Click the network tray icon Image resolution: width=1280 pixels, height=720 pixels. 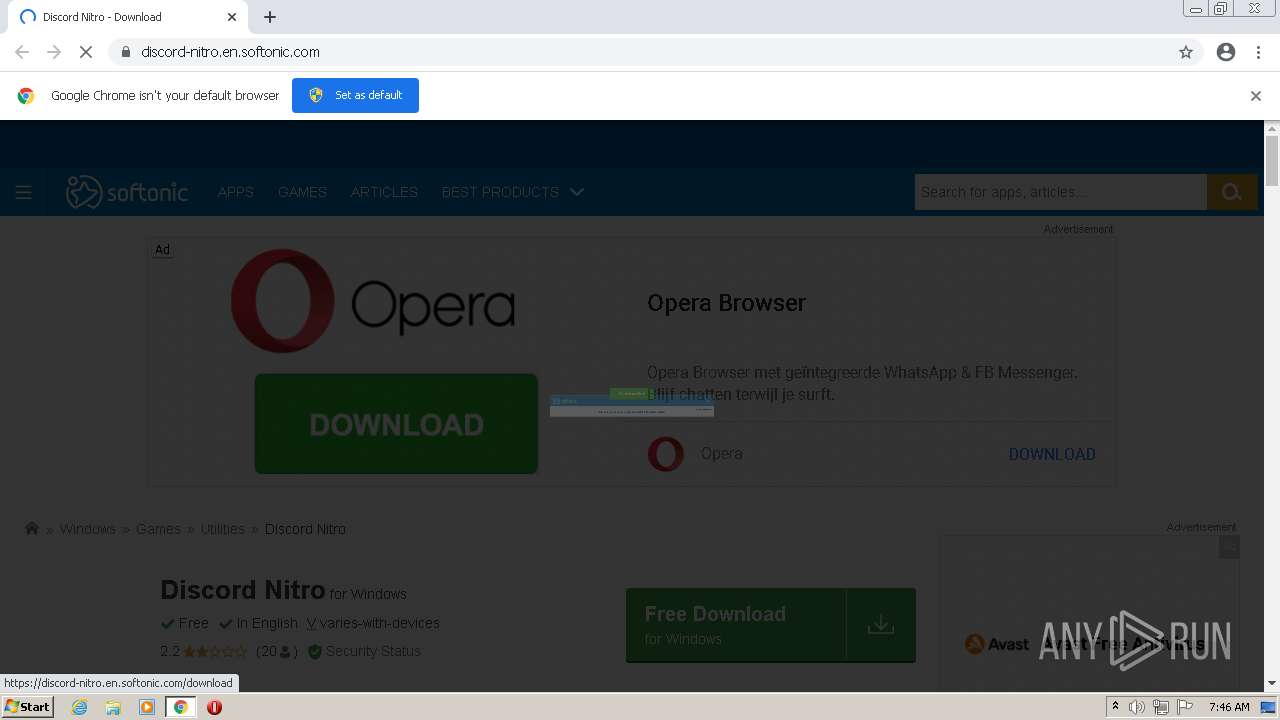1160,707
